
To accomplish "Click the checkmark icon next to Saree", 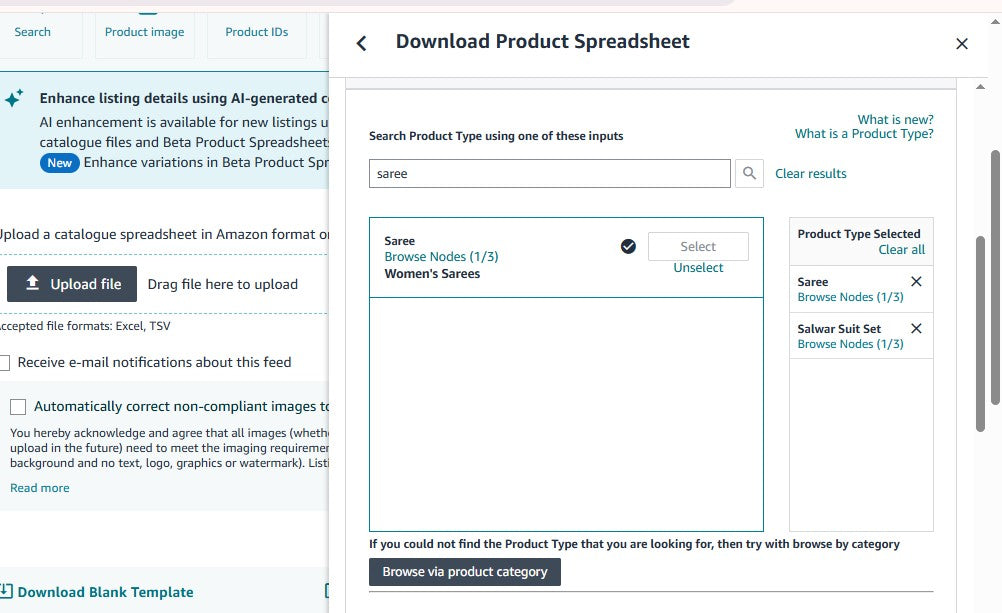I will coord(628,246).
